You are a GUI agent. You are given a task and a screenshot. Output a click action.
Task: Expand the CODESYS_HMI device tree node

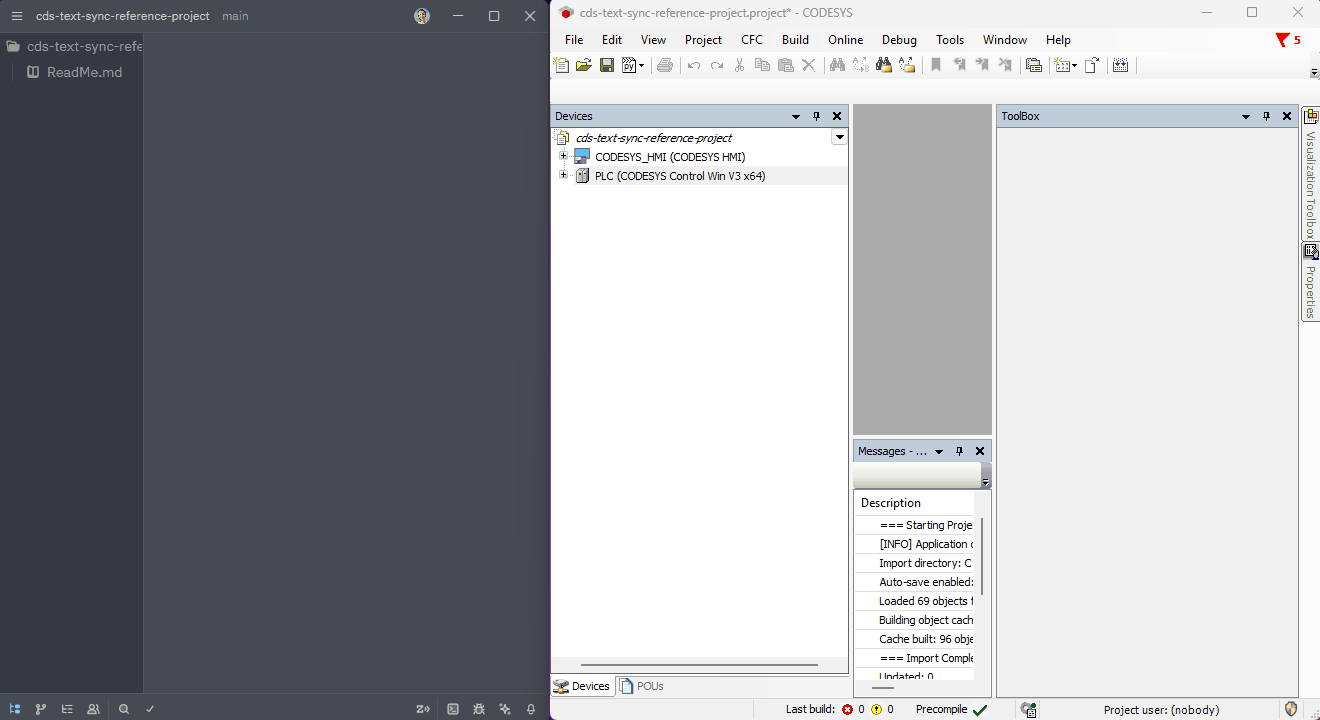pos(563,157)
